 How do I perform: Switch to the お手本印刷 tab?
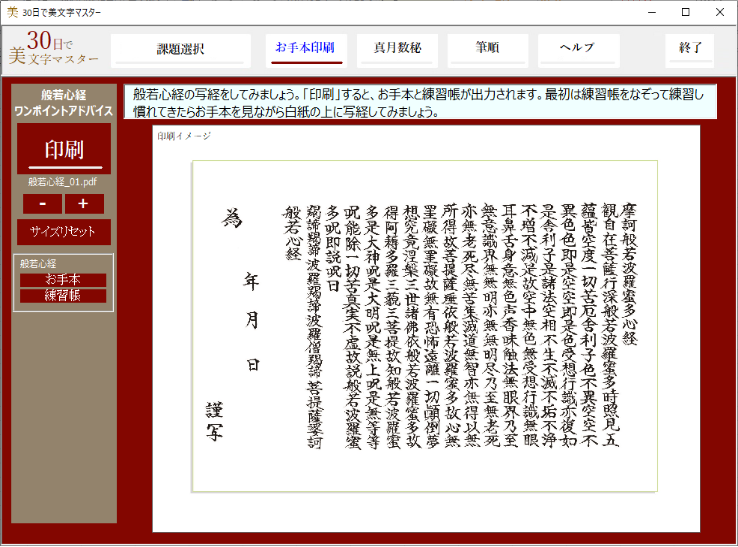pyautogui.click(x=305, y=48)
